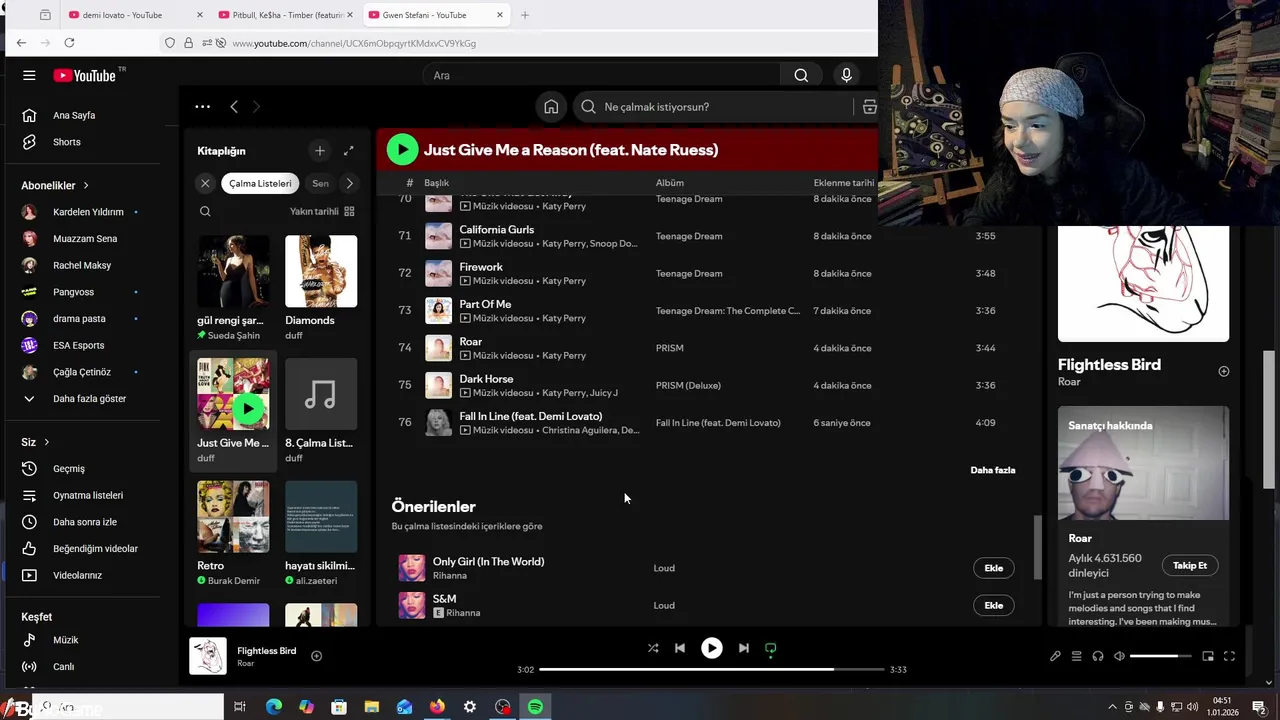This screenshot has height=720, width=1280.
Task: Open Spotify three-dot menu
Action: (x=202, y=107)
